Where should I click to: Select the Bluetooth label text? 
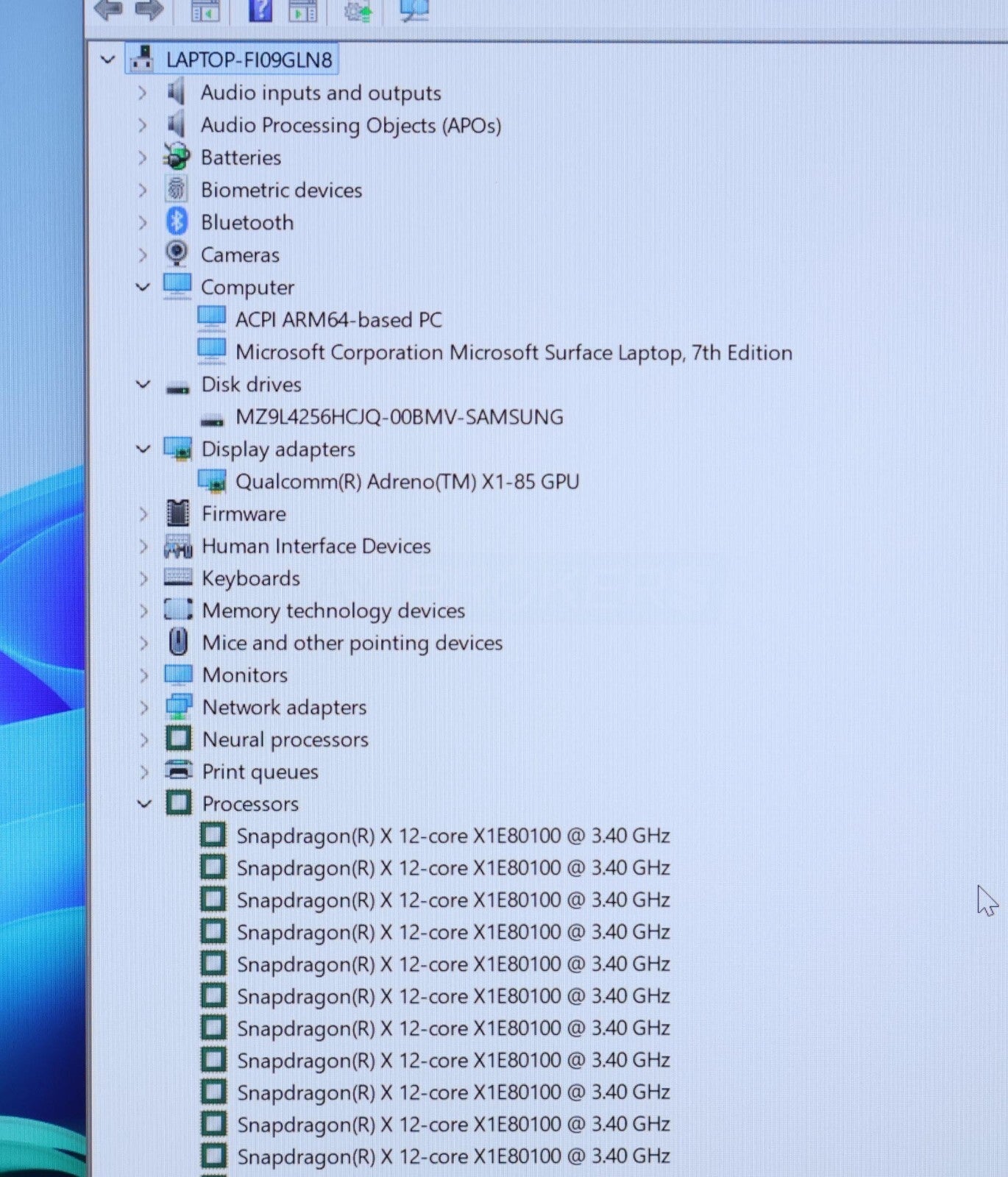(247, 222)
